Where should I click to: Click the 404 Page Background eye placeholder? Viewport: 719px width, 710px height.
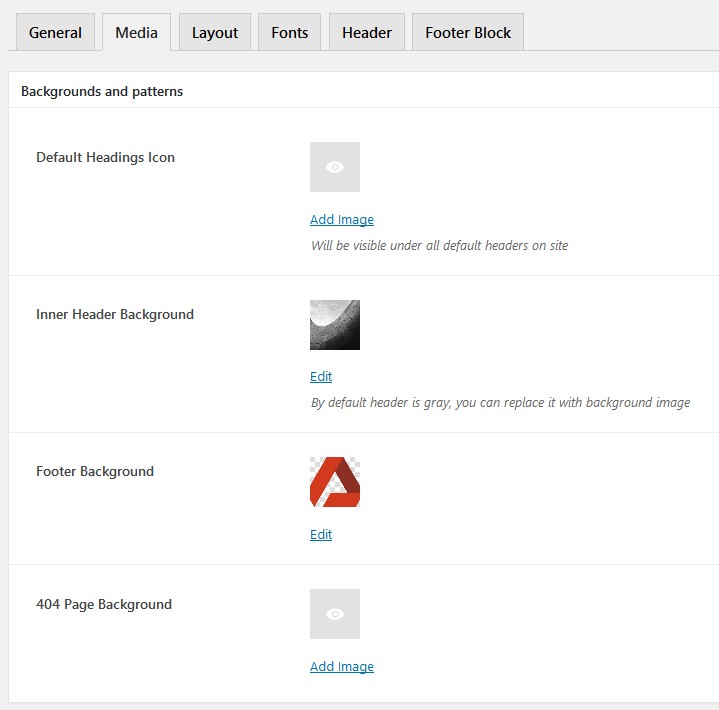pos(335,614)
